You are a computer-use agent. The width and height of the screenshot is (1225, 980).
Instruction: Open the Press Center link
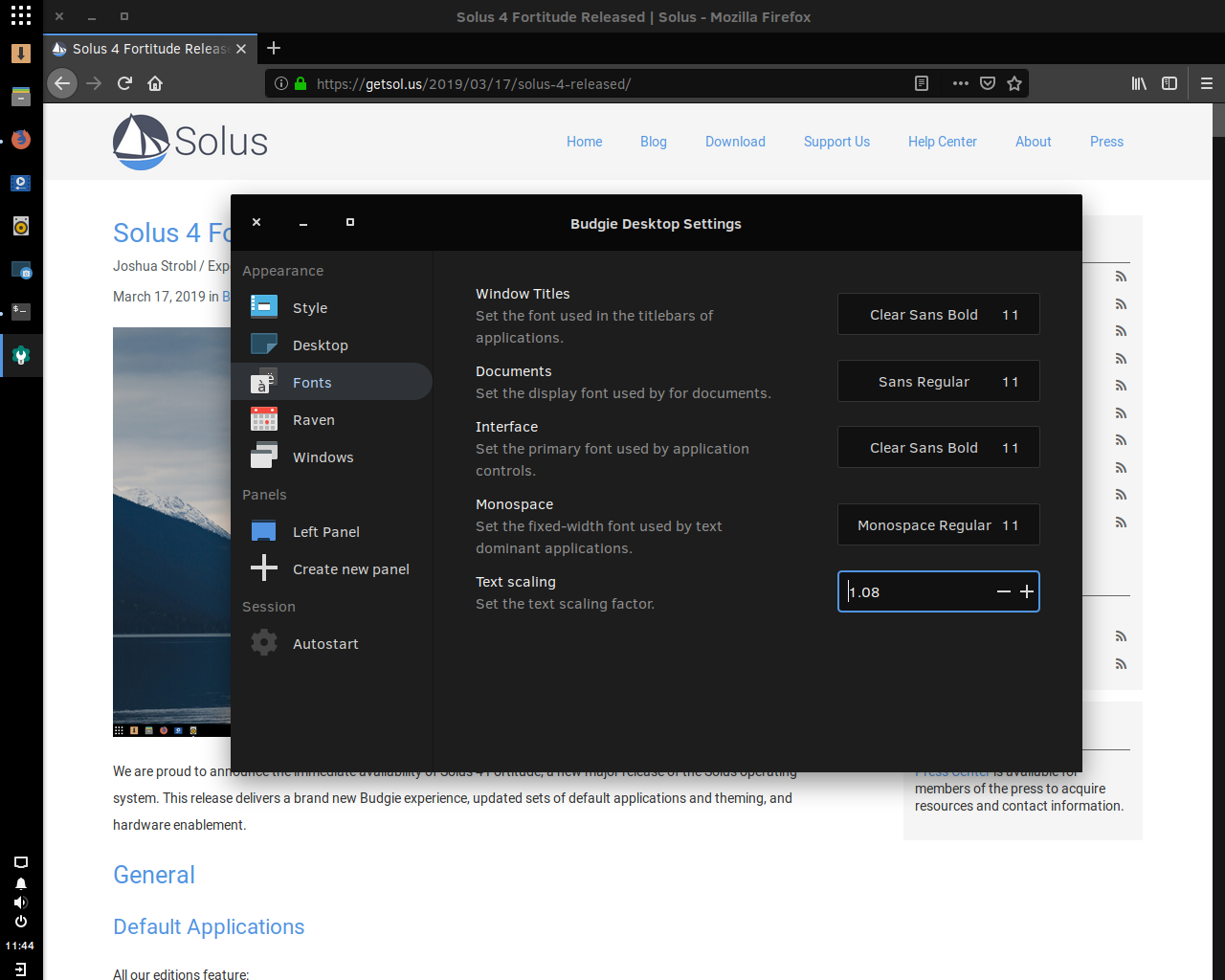tap(952, 770)
